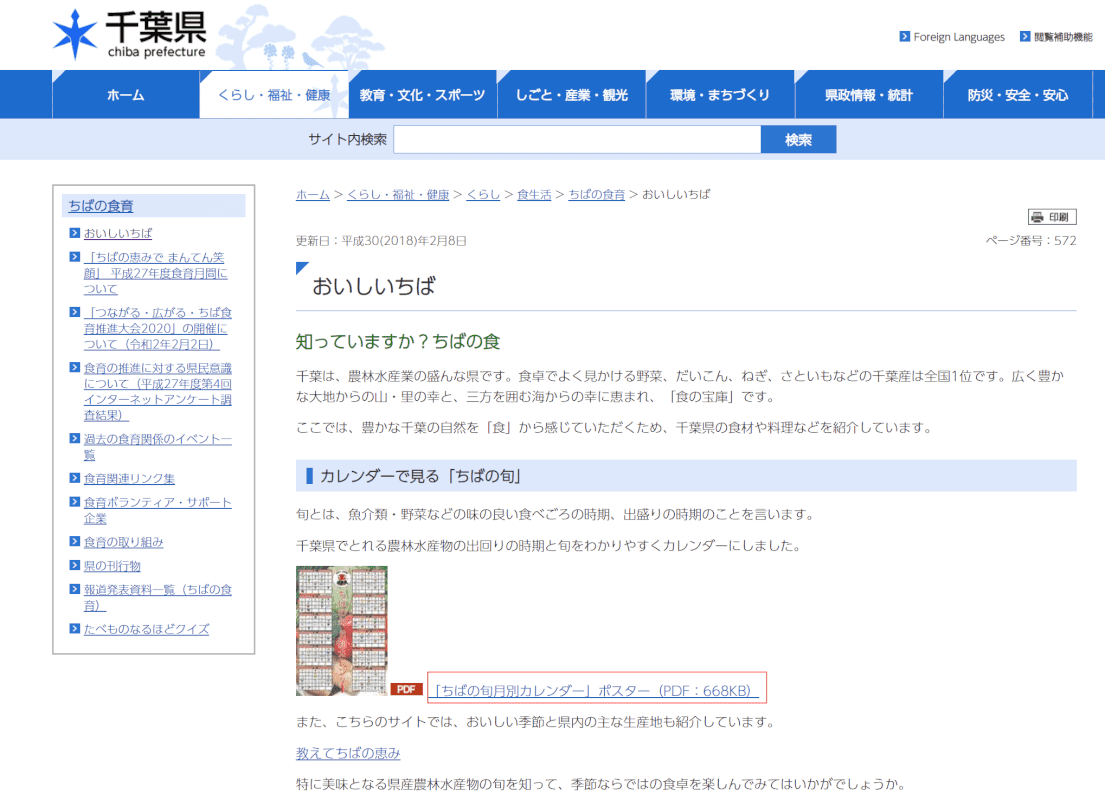Viewport: 1105px width, 800px height.
Task: Open 県の刊行物 link
Action: click(112, 566)
